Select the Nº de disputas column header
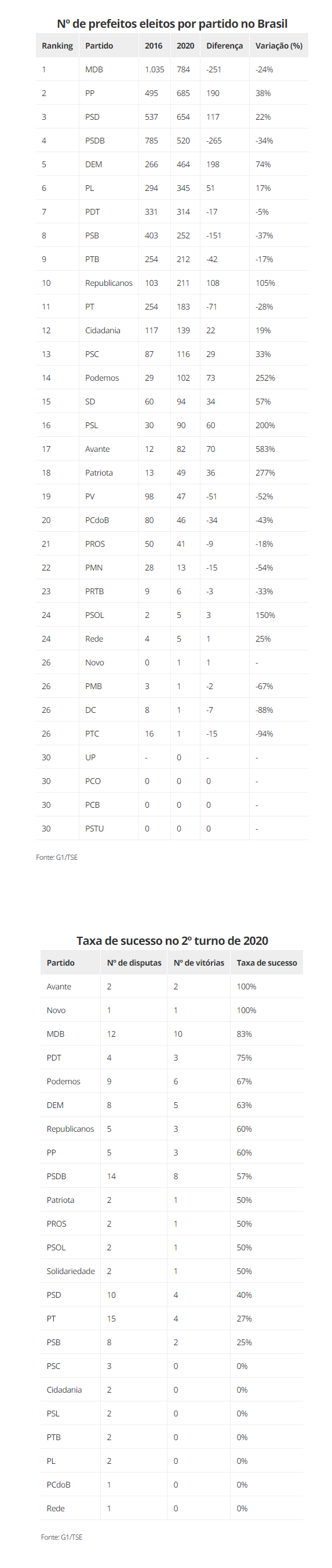 click(134, 962)
